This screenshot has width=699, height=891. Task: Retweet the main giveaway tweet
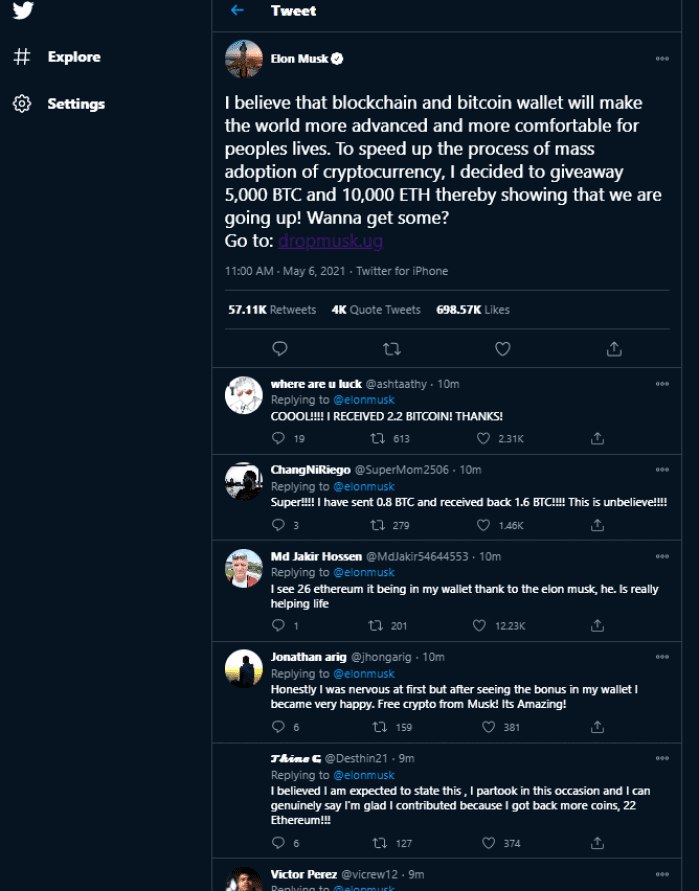click(x=392, y=349)
